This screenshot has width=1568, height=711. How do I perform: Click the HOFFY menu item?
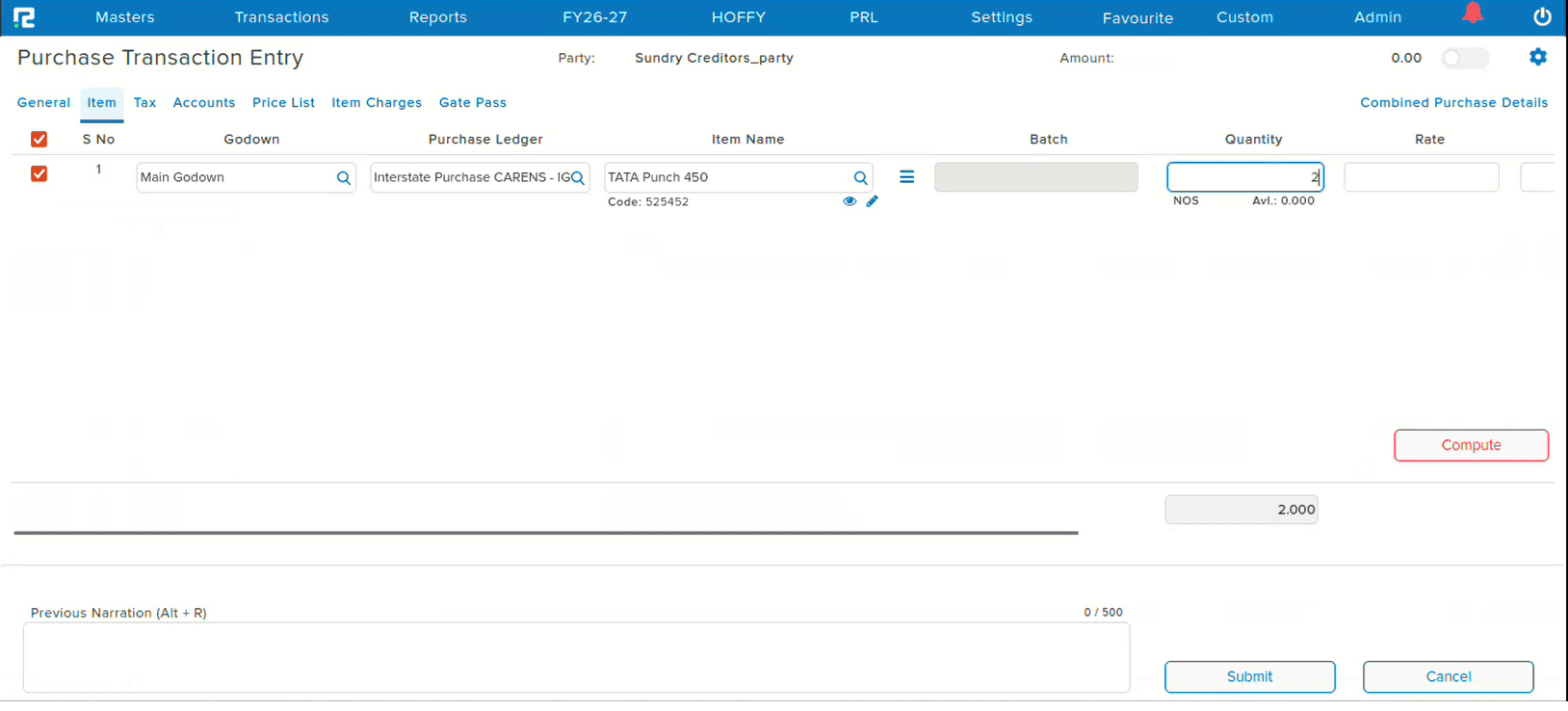(x=739, y=17)
